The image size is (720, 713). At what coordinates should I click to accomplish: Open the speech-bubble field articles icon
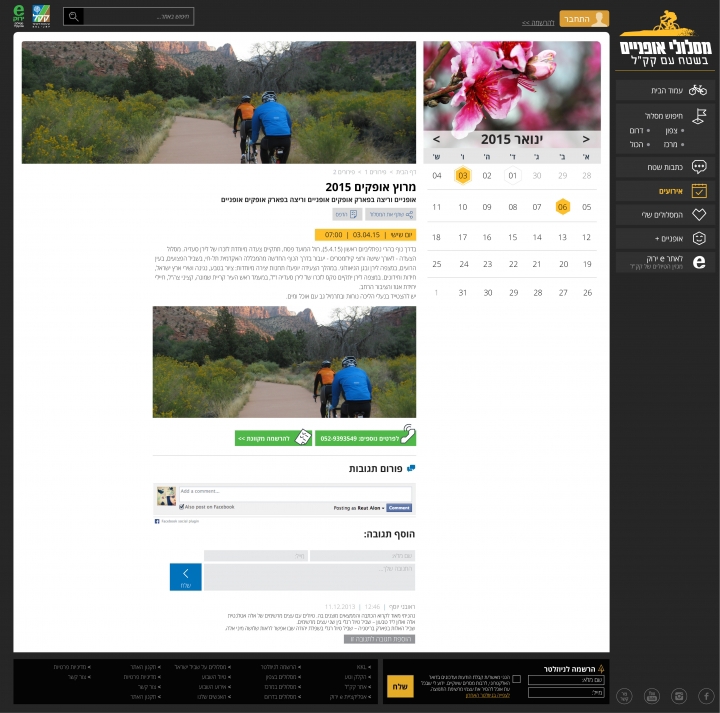pyautogui.click(x=699, y=167)
